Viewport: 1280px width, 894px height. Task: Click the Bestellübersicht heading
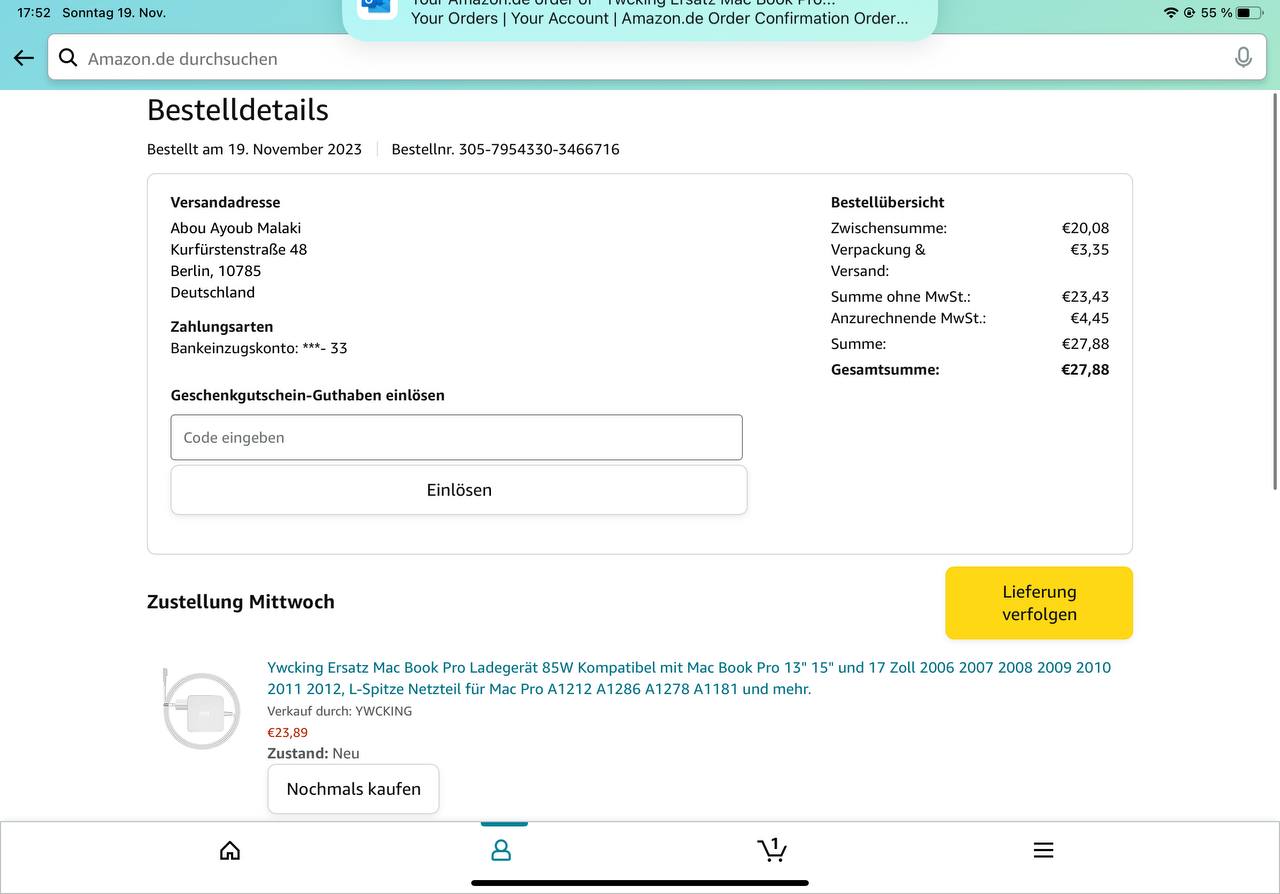[x=888, y=202]
